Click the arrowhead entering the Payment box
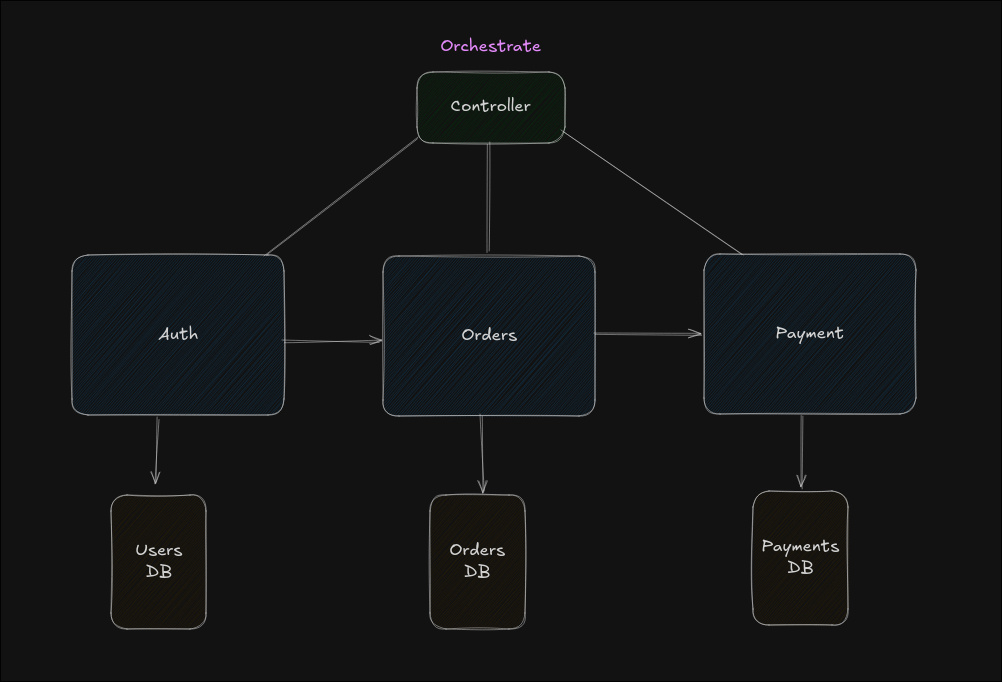 tap(696, 333)
